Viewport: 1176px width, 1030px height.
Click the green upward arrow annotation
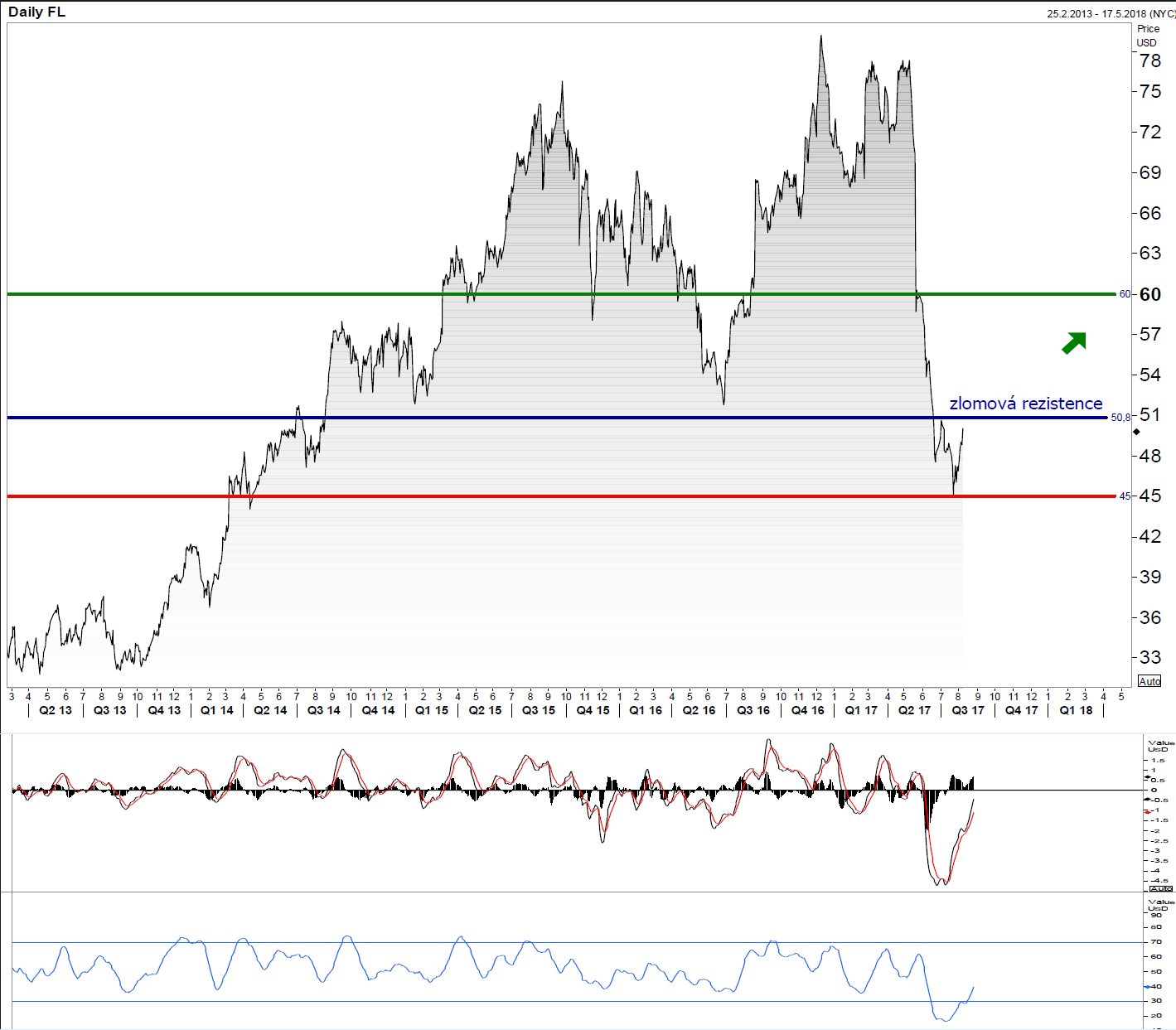pos(1074,343)
